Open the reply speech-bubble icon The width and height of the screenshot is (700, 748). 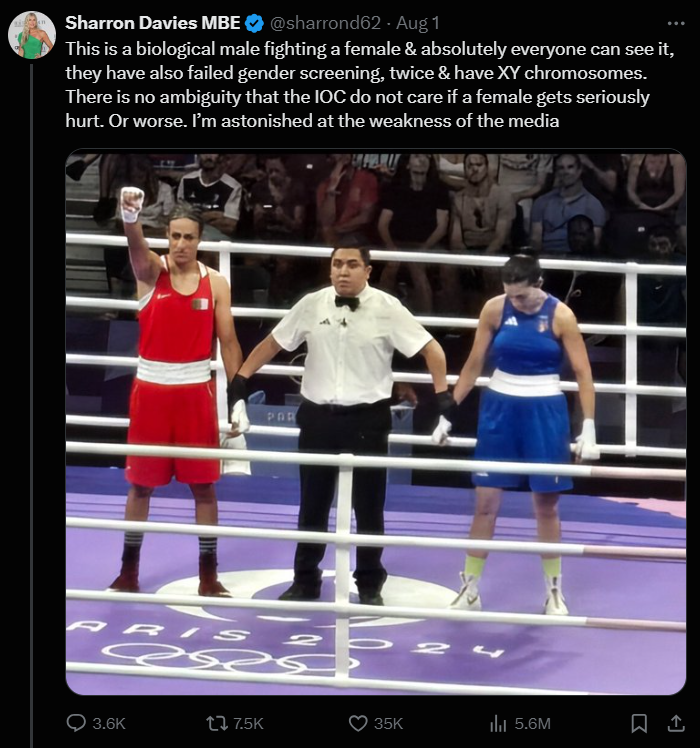pyautogui.click(x=76, y=723)
